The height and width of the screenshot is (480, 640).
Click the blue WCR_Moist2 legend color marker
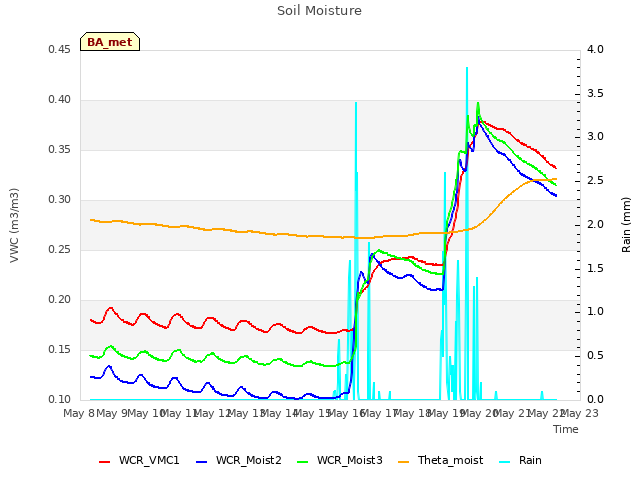(202, 462)
